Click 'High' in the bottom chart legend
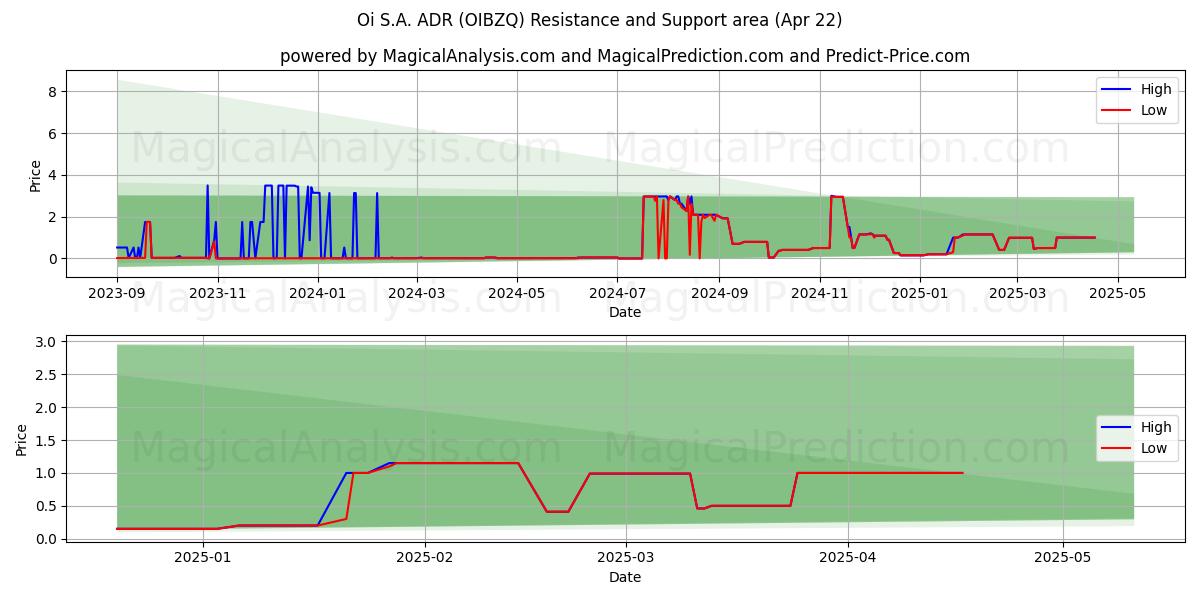The height and width of the screenshot is (600, 1200). point(1156,427)
